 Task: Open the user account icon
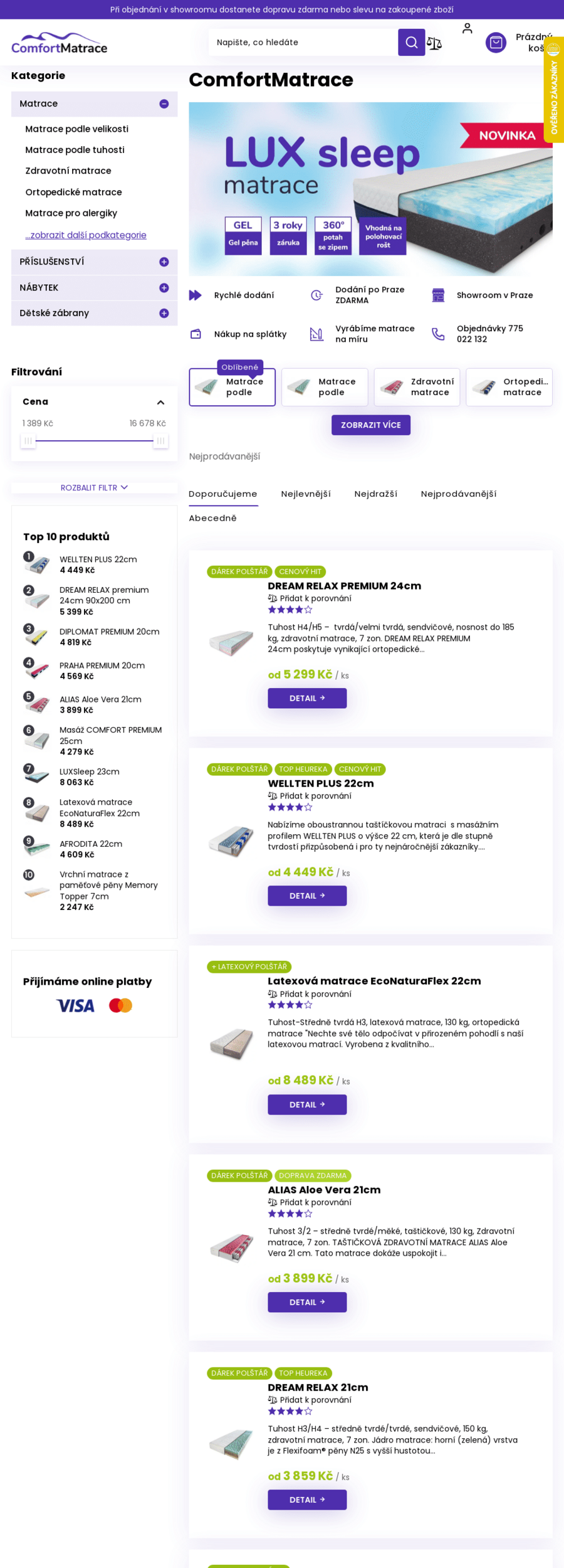467,28
